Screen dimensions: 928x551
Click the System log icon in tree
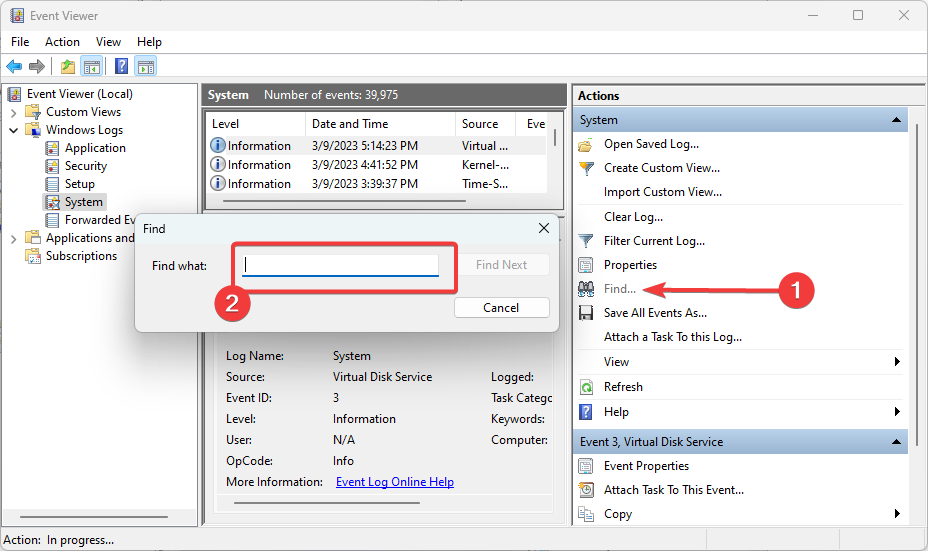click(x=53, y=202)
